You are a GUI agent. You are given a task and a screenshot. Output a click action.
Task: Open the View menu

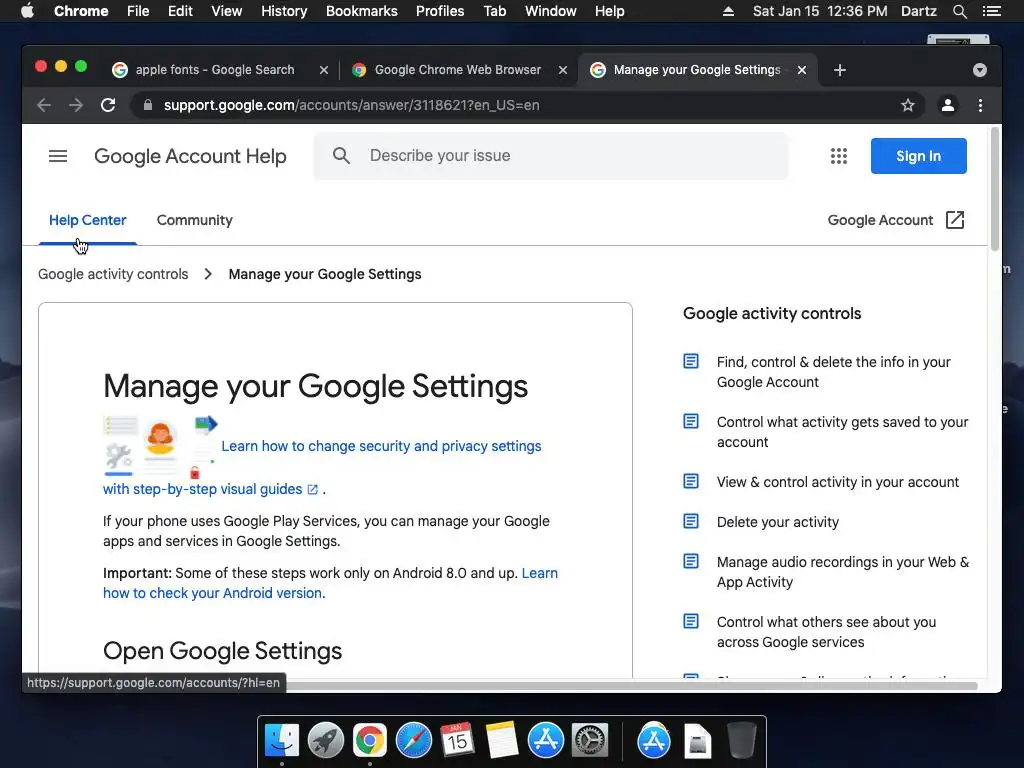pos(227,11)
